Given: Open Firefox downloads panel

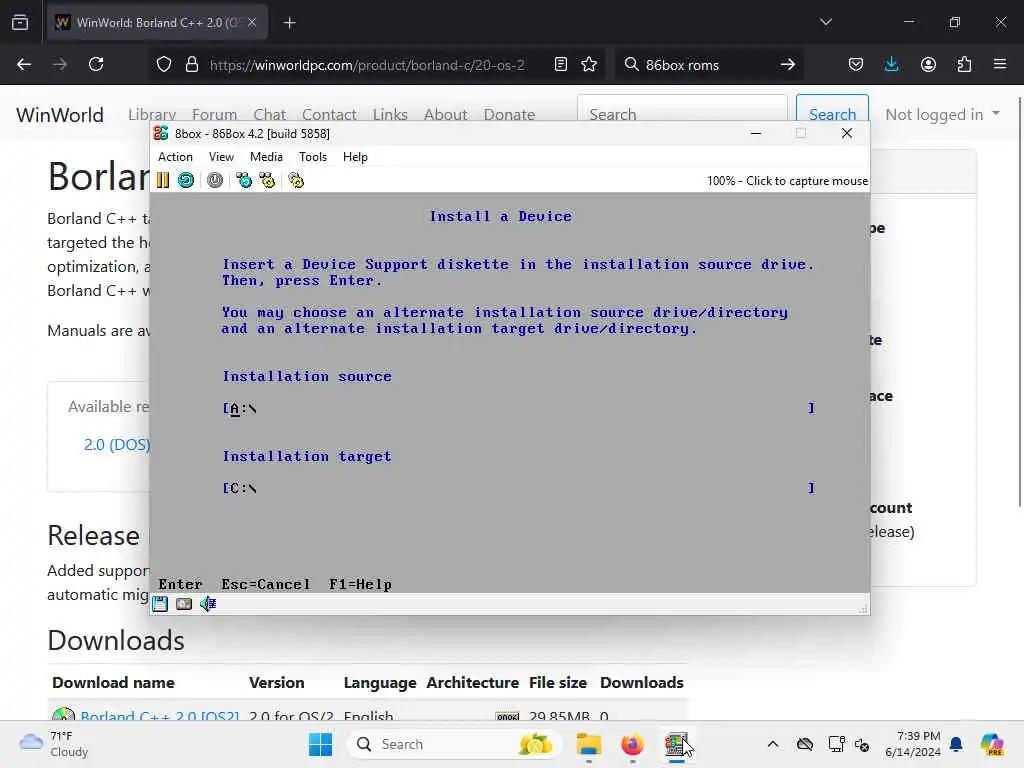Looking at the screenshot, I should pos(891,64).
